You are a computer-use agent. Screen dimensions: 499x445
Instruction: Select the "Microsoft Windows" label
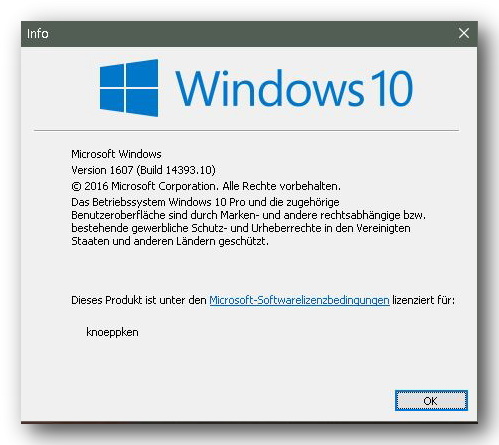point(116,154)
